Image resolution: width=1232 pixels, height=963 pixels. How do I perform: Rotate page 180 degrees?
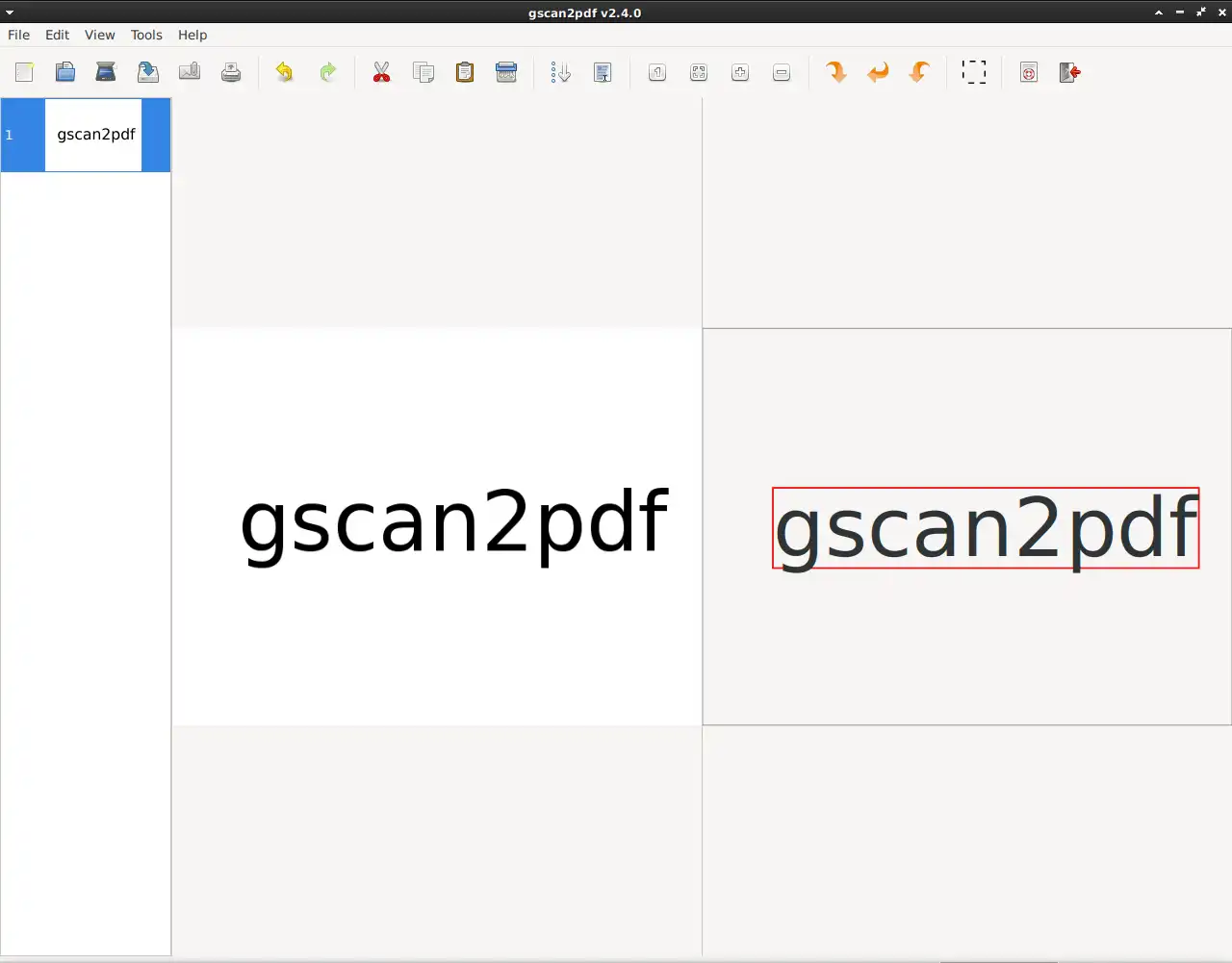coord(878,72)
